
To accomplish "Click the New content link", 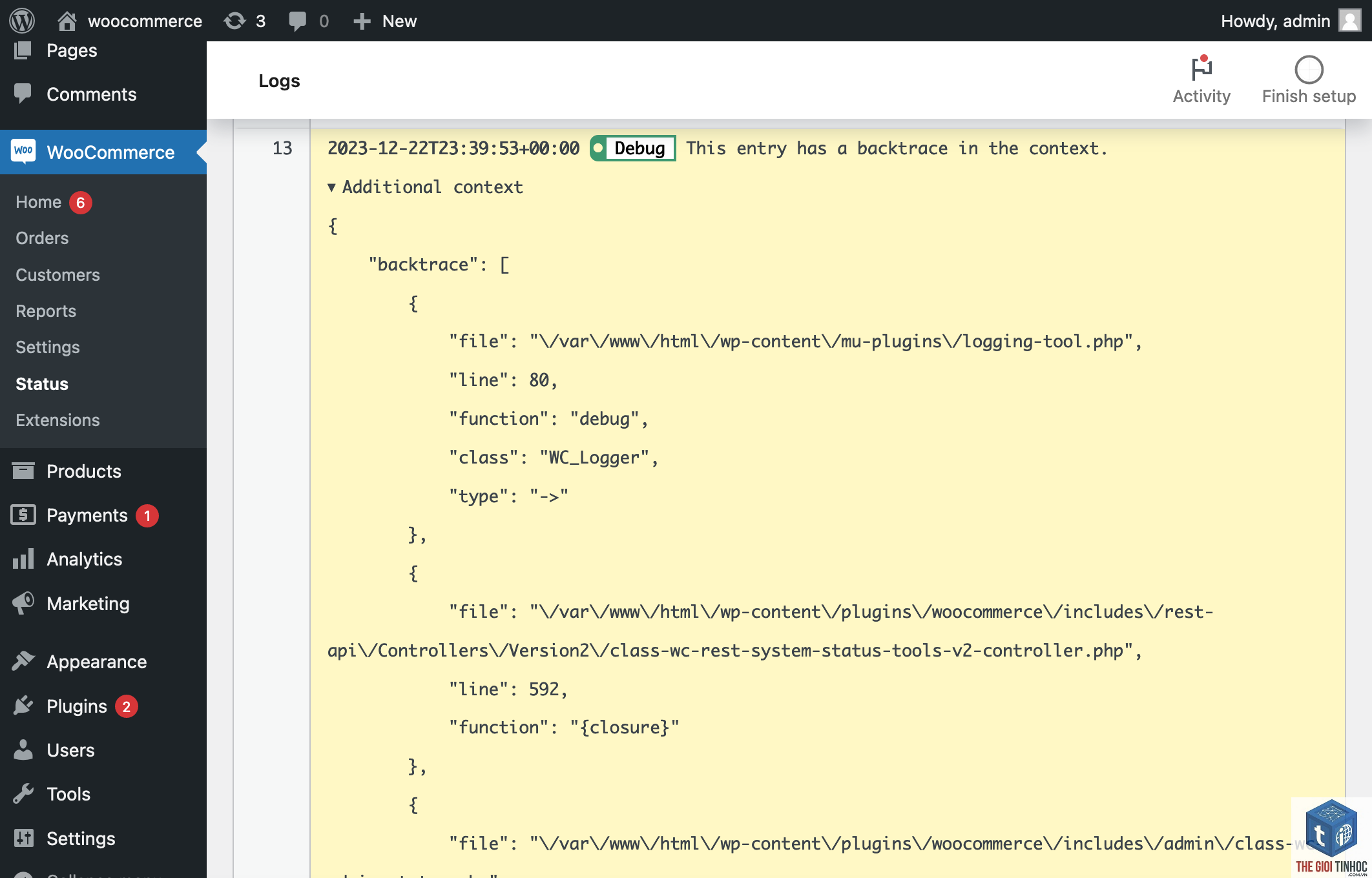I will [x=399, y=21].
